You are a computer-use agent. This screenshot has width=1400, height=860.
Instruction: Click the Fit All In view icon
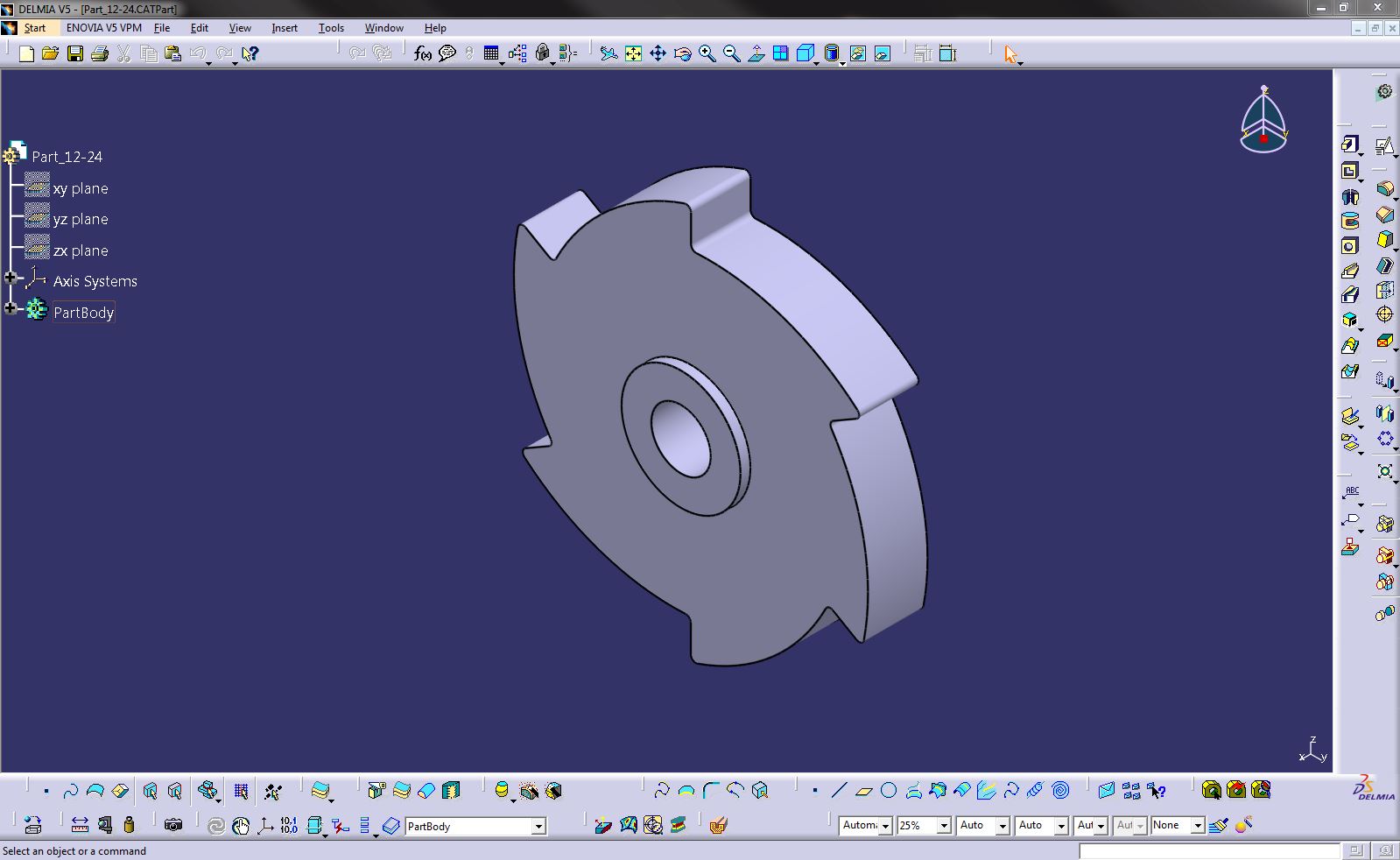click(633, 54)
